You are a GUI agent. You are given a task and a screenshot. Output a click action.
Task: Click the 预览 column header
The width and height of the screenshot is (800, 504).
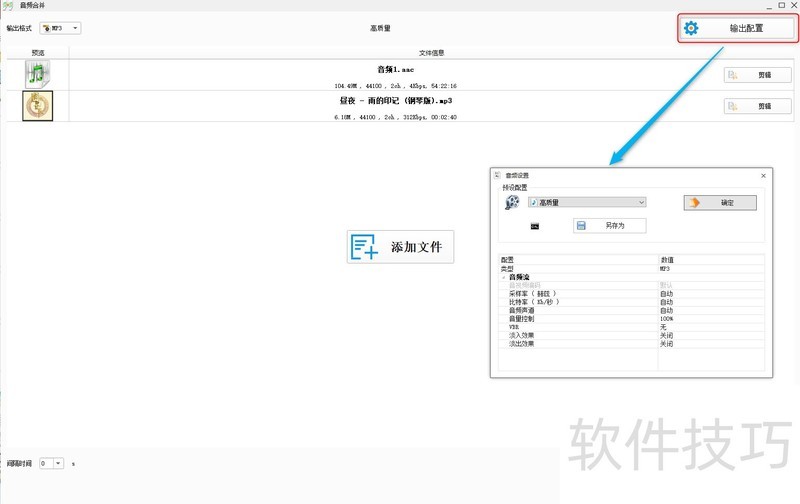click(38, 53)
